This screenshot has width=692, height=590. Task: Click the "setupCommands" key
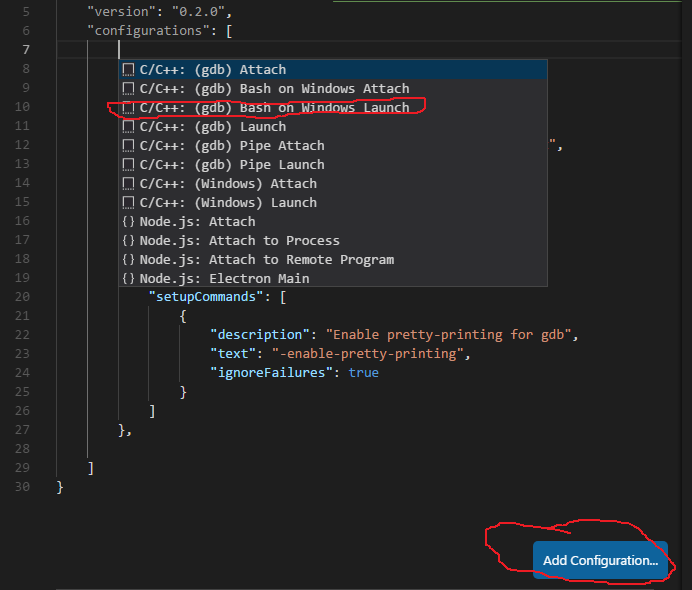click(x=206, y=297)
